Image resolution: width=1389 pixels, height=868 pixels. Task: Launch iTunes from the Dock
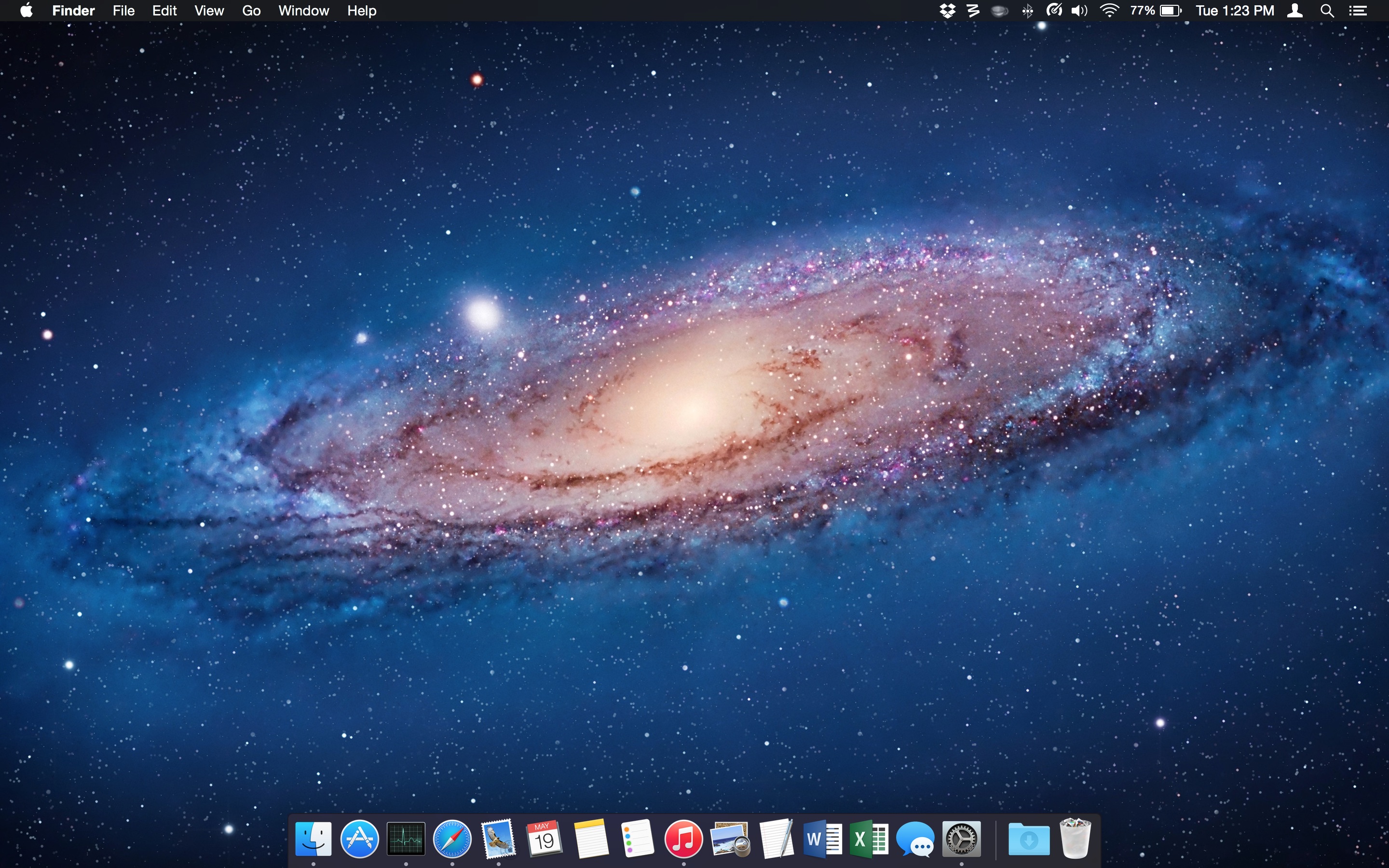pyautogui.click(x=683, y=839)
